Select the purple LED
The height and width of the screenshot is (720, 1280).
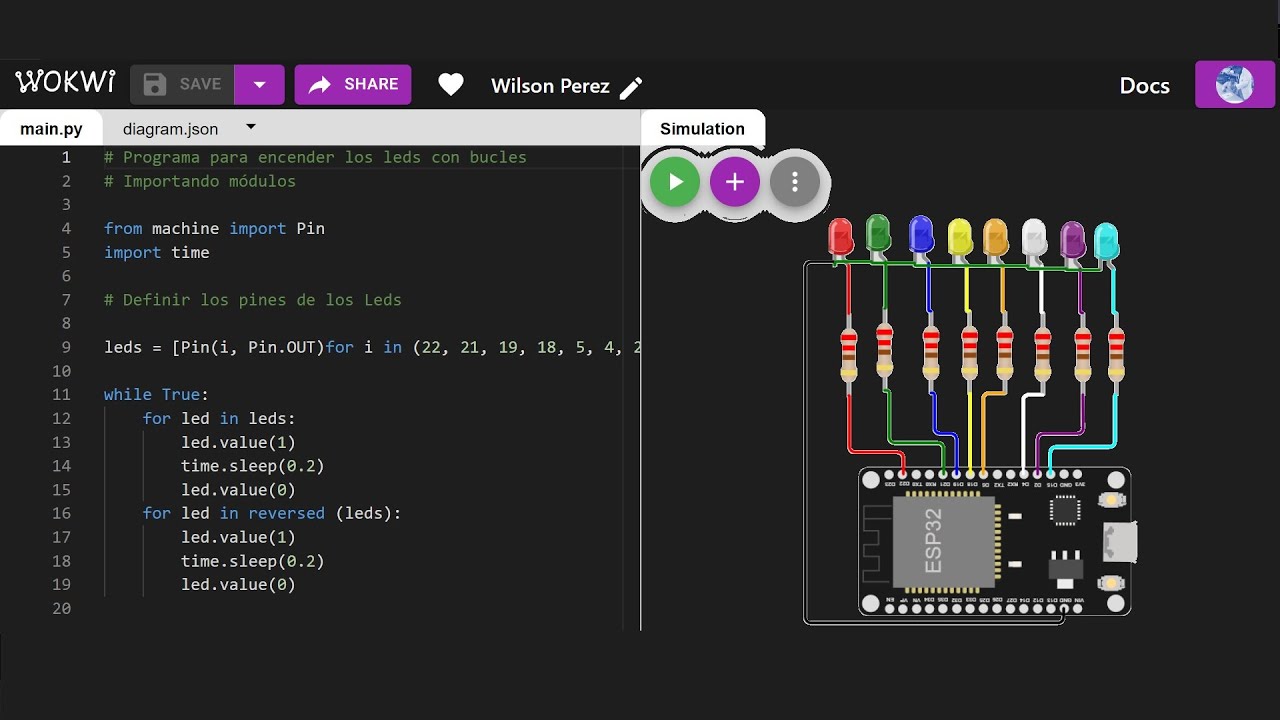[x=1073, y=242]
